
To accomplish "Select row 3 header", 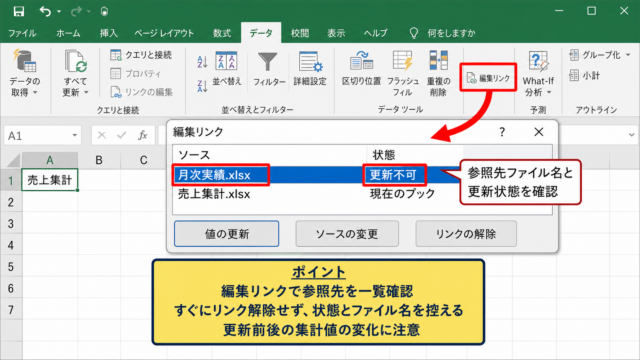I will coord(11,224).
